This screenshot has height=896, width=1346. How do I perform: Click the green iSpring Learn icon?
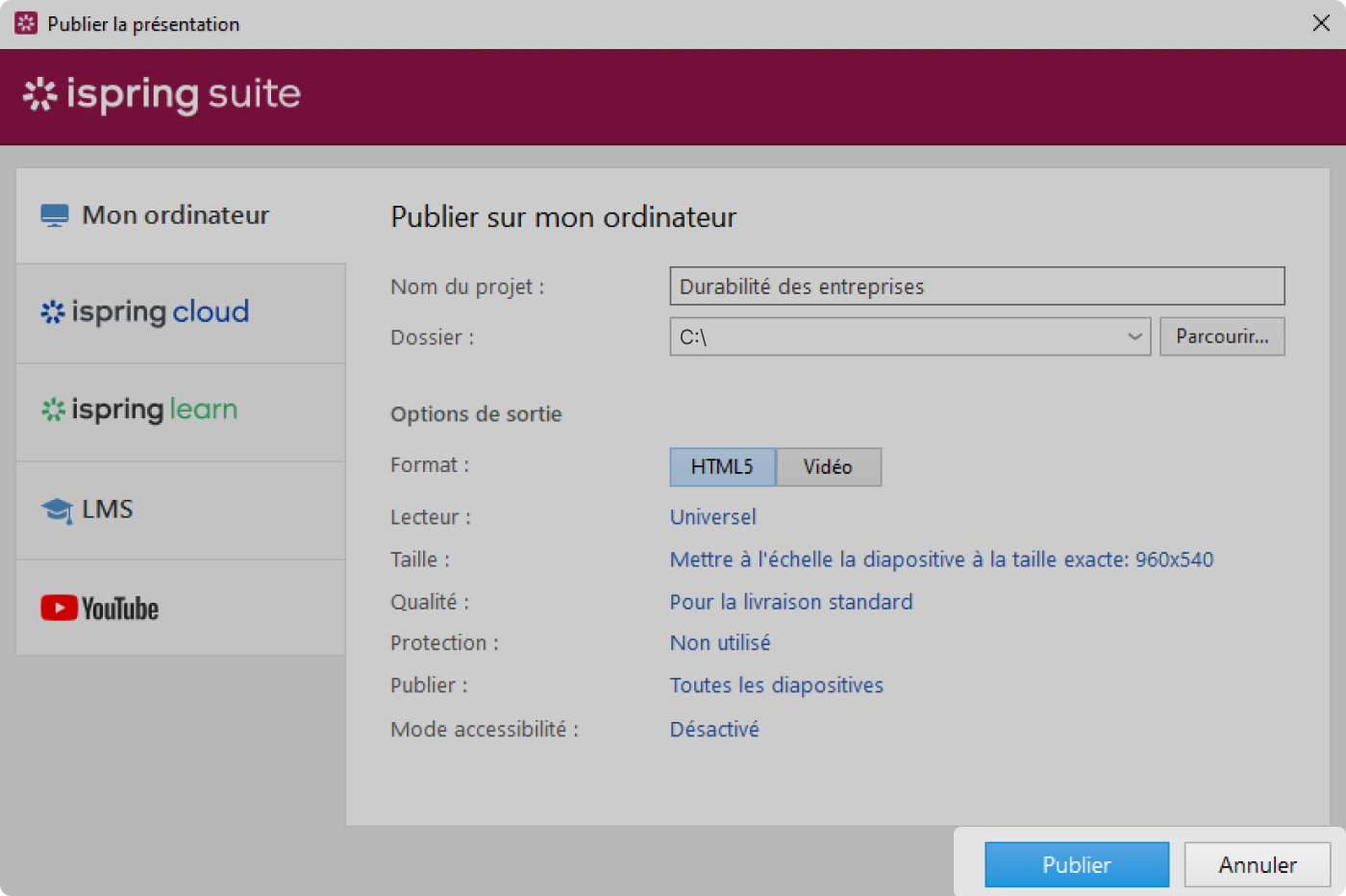point(53,411)
